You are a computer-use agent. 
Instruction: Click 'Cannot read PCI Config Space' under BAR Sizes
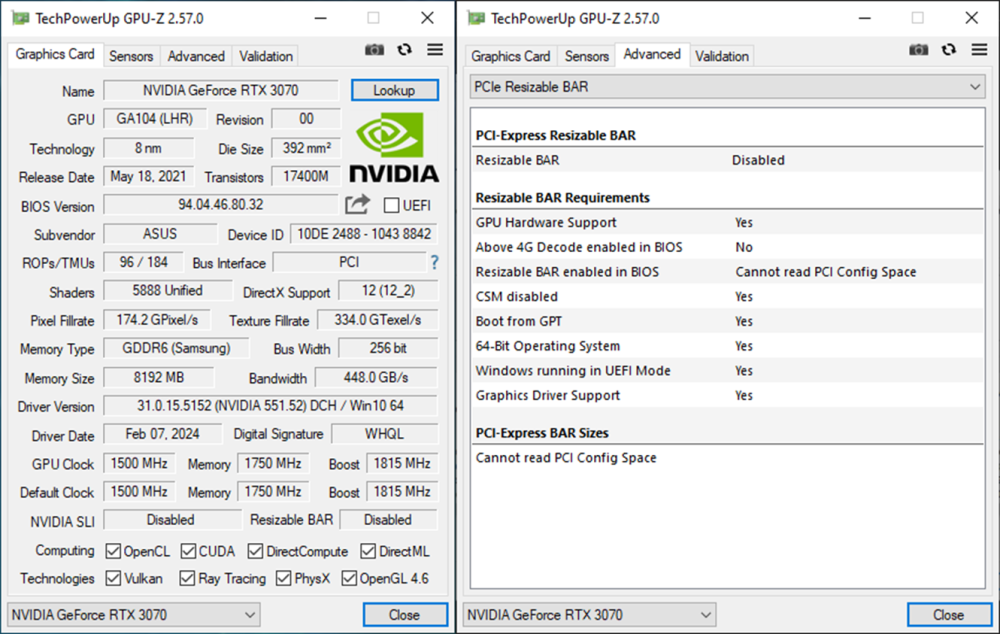pos(566,457)
